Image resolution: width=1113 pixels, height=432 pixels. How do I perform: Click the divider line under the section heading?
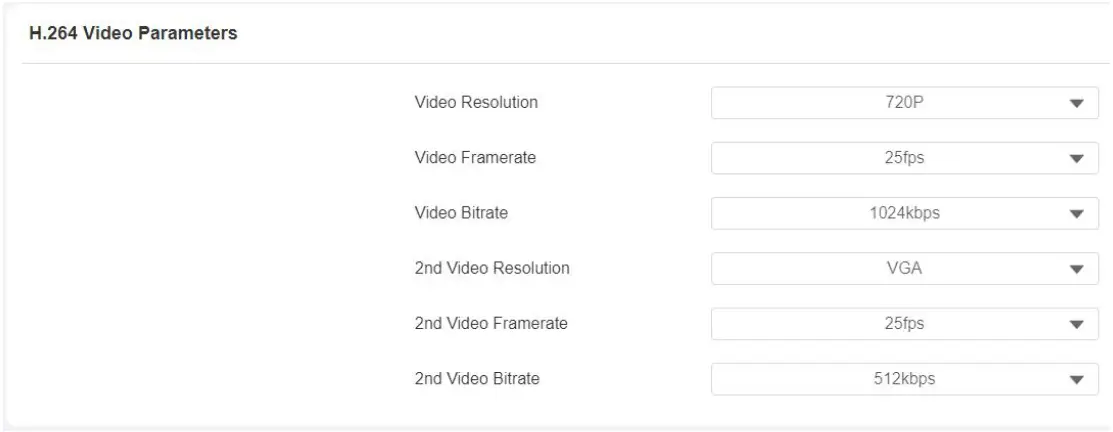point(556,65)
